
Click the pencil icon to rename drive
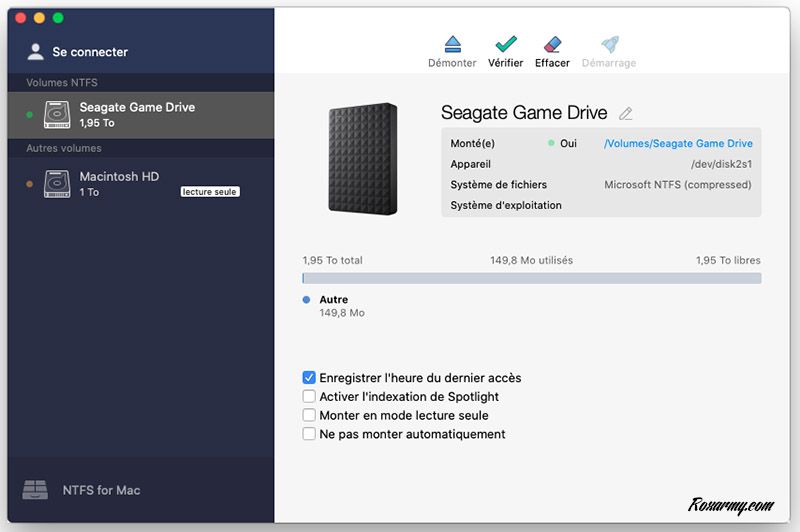[x=626, y=114]
